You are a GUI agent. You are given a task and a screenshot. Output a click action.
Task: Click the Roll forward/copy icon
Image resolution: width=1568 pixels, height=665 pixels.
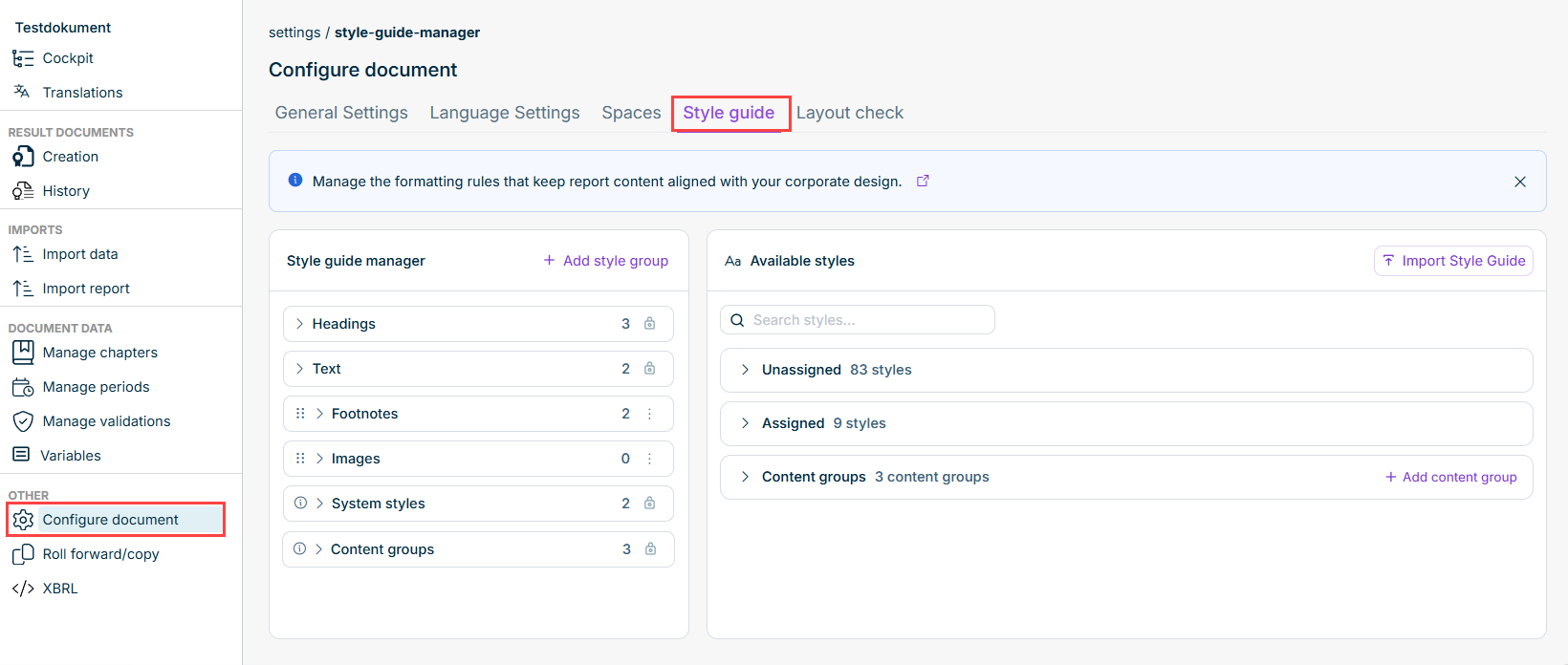[x=23, y=554]
